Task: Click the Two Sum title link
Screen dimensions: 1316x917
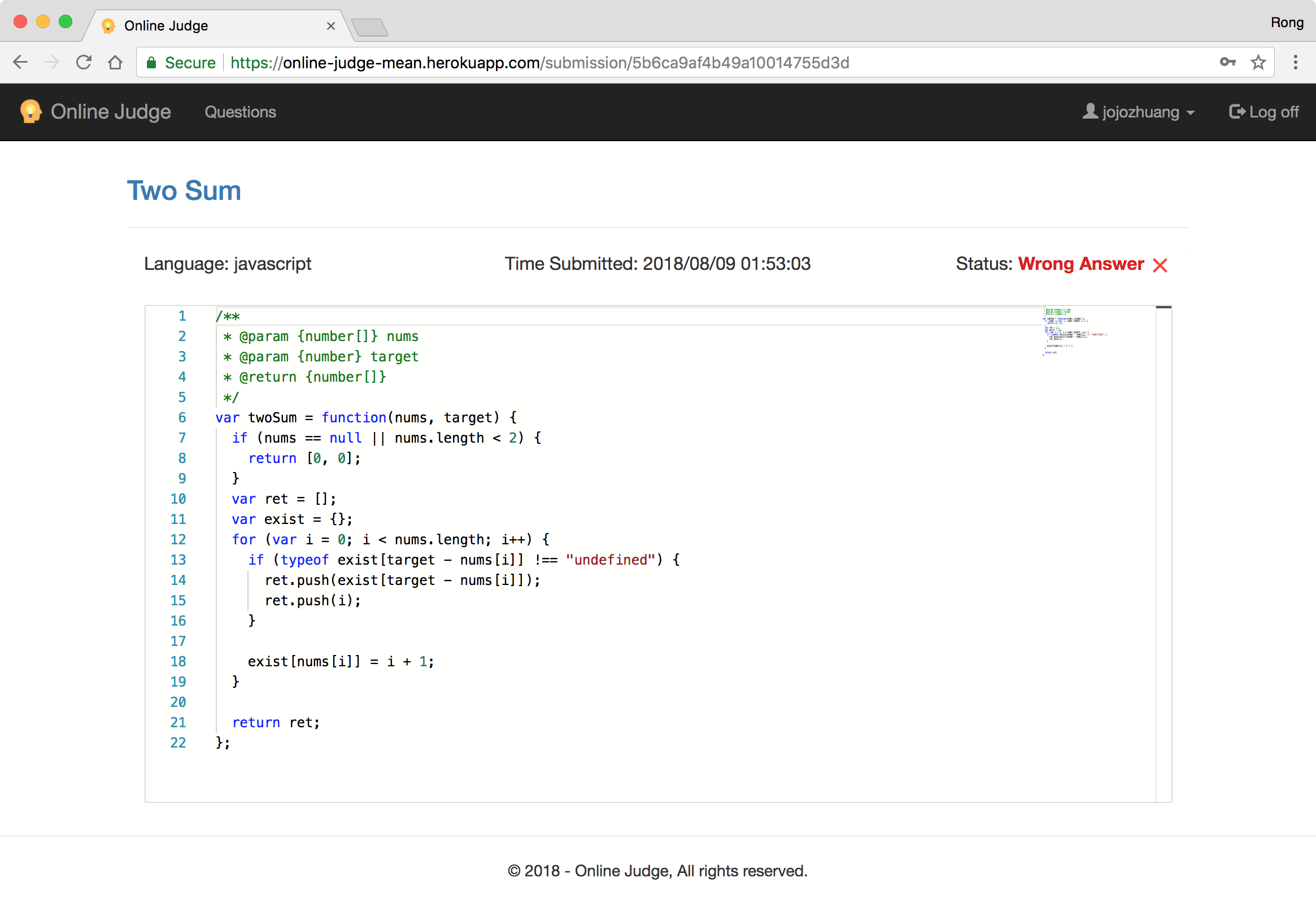Action: [184, 190]
